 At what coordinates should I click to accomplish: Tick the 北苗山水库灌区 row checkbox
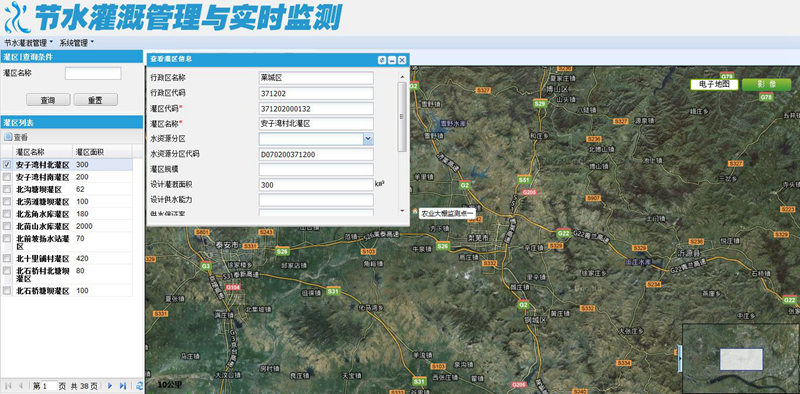coord(7,226)
